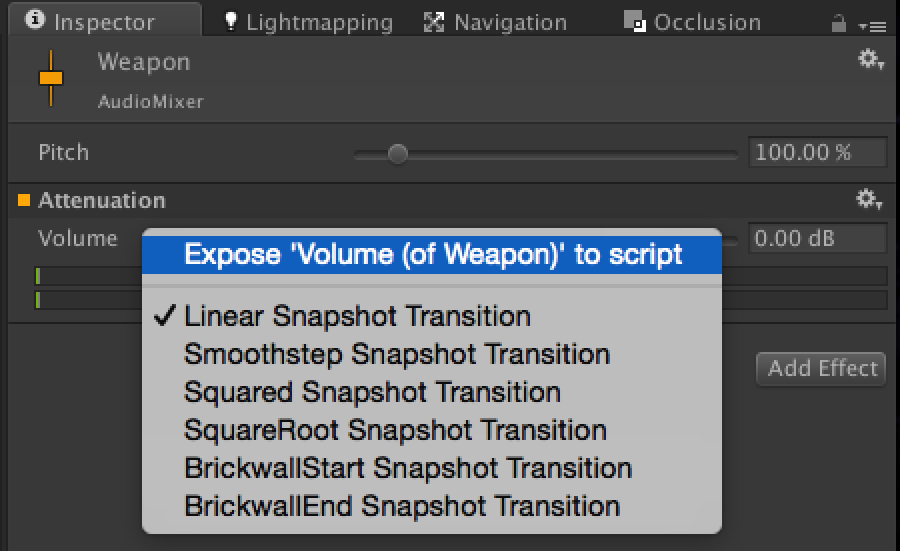Click the Add Effect button

(822, 368)
